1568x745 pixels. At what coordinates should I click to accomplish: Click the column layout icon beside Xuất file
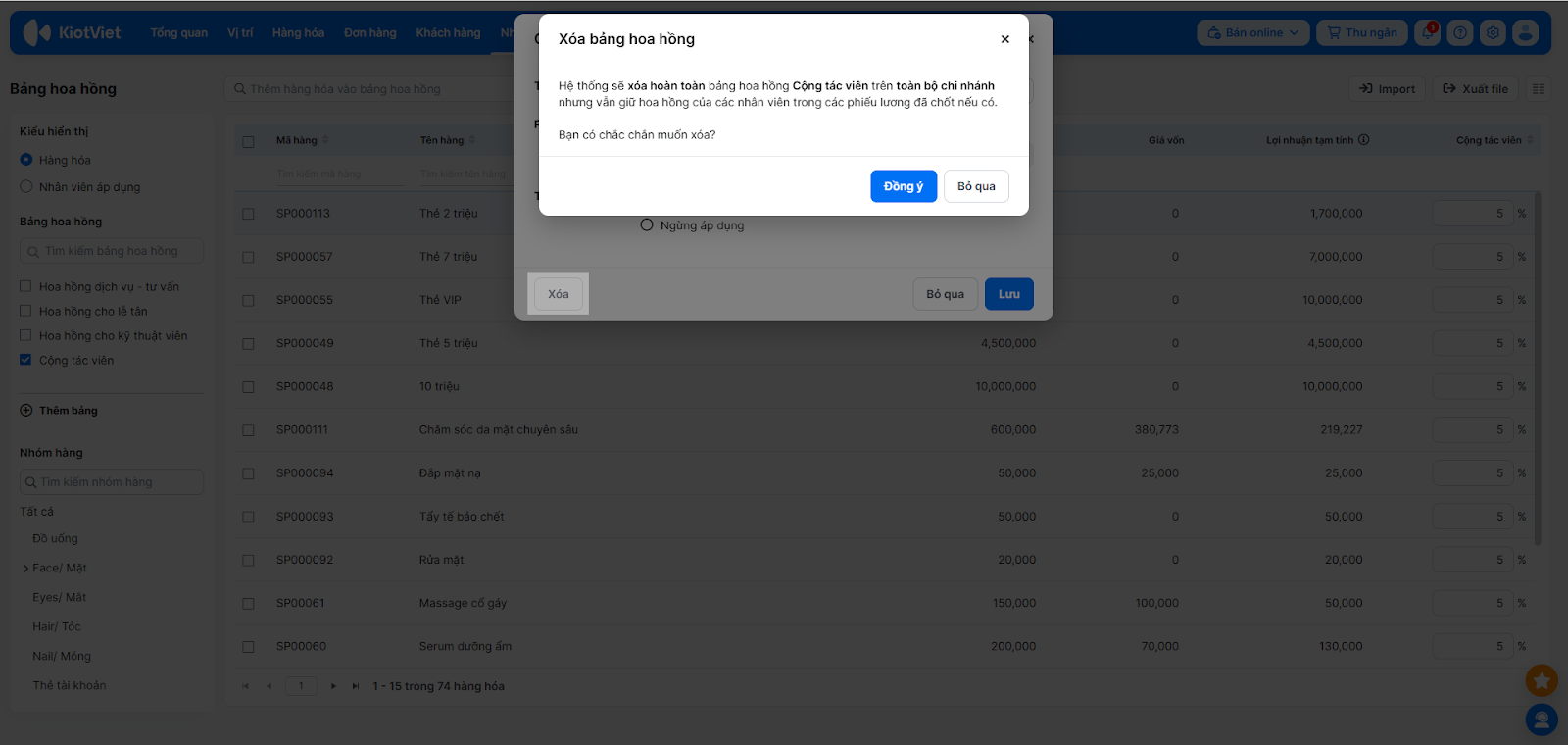pos(1539,89)
